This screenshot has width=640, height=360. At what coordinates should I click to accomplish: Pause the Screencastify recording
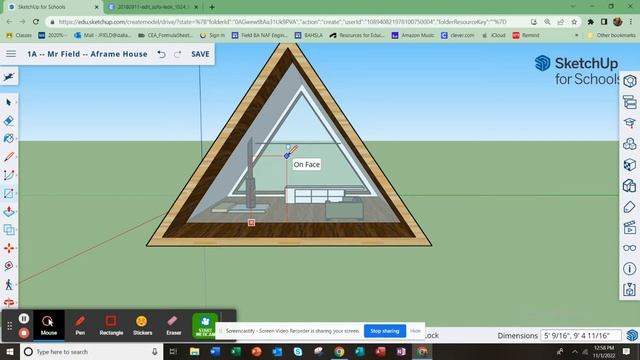pyautogui.click(x=24, y=318)
